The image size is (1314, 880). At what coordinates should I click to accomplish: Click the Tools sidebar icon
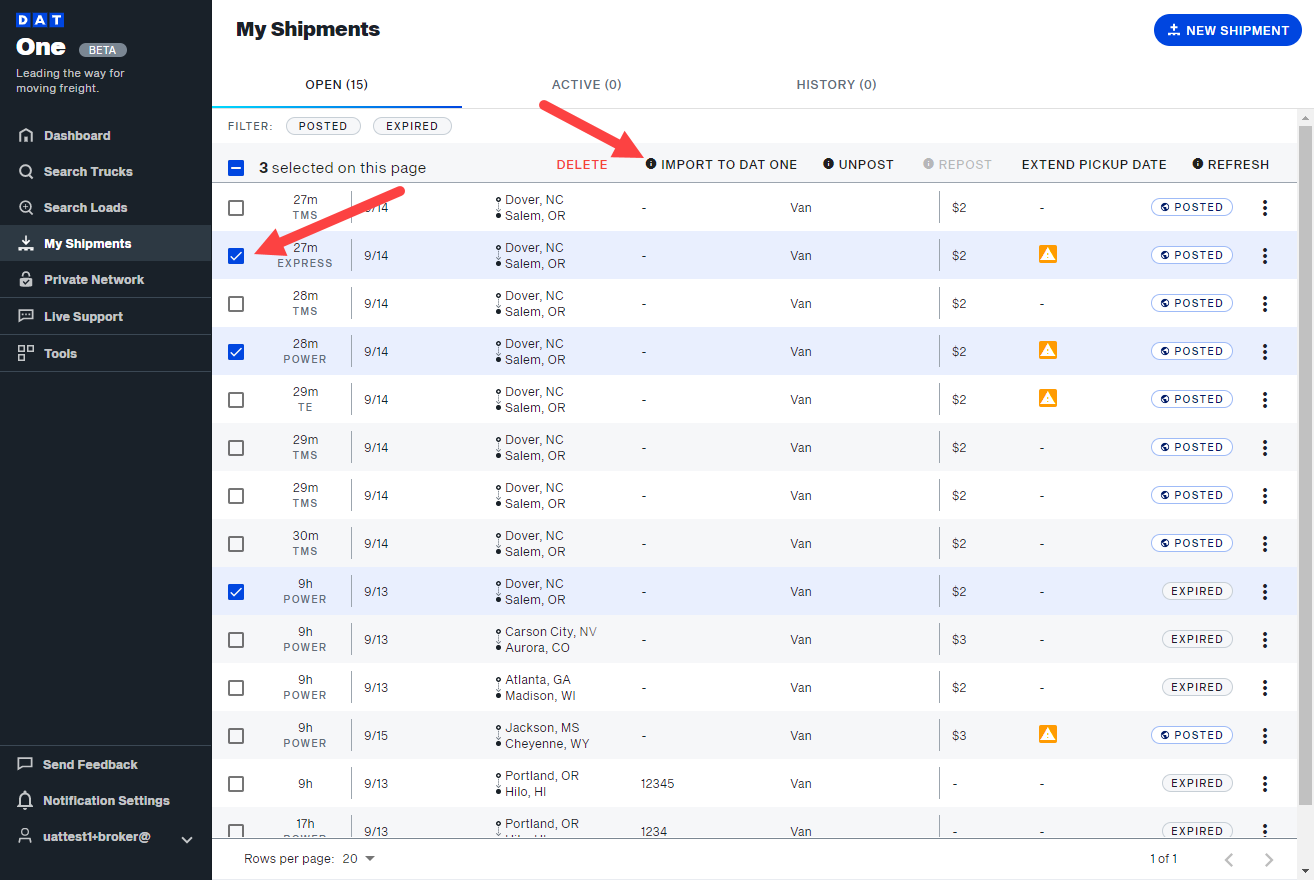(x=26, y=353)
